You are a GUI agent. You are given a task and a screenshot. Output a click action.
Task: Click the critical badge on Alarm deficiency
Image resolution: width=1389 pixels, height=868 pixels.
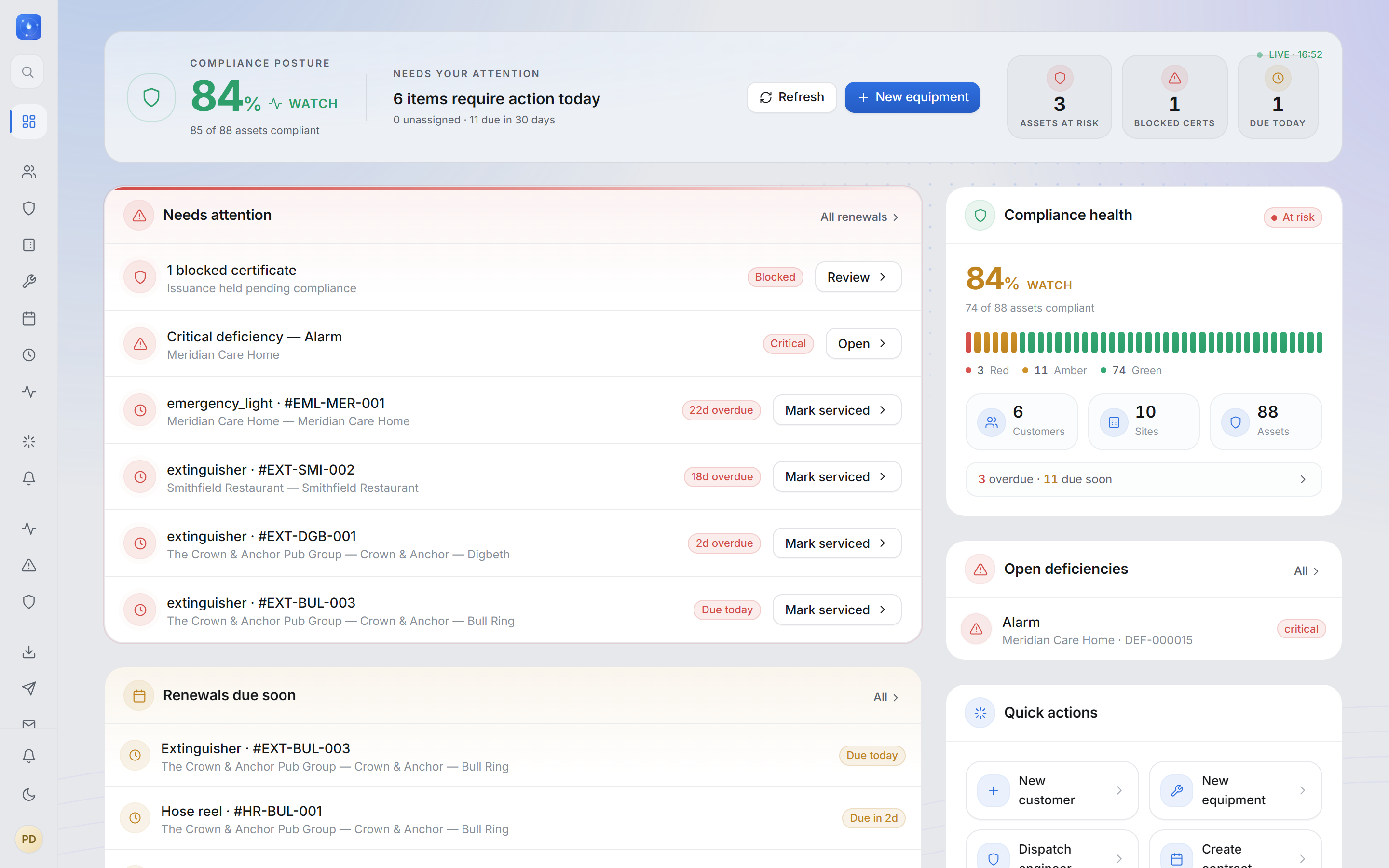coord(1301,629)
